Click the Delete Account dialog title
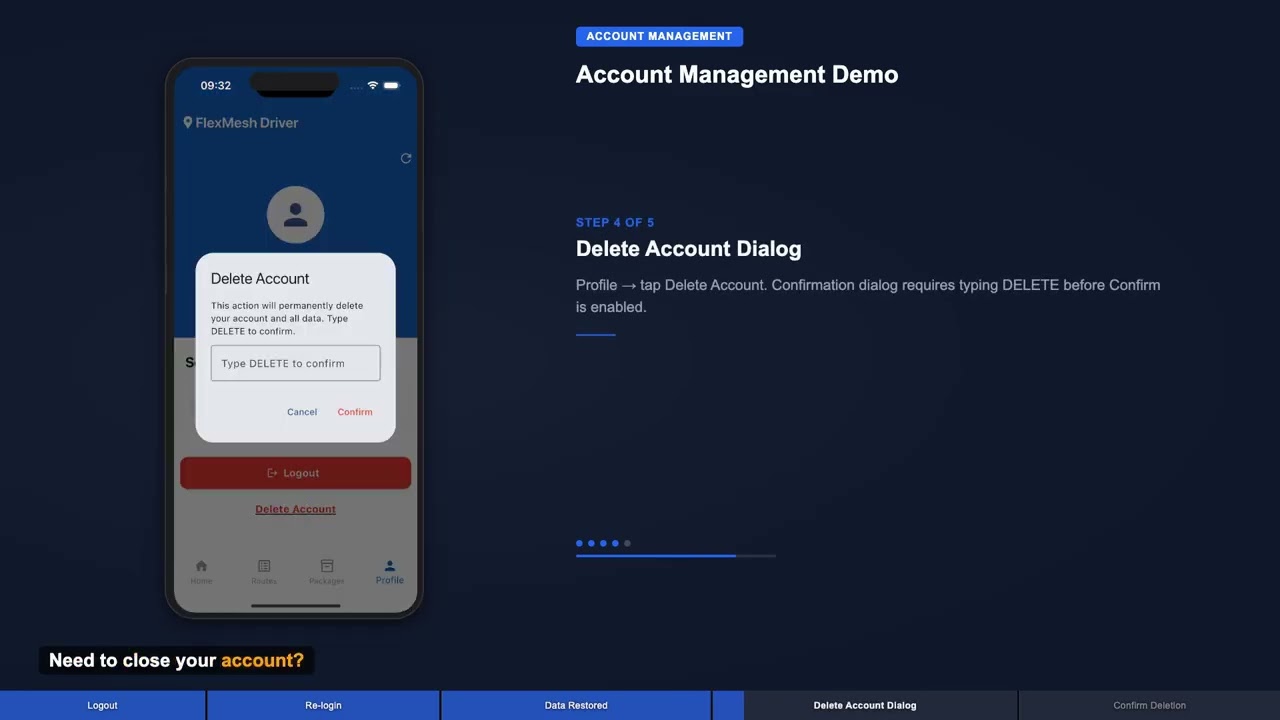The image size is (1280, 720). [260, 279]
